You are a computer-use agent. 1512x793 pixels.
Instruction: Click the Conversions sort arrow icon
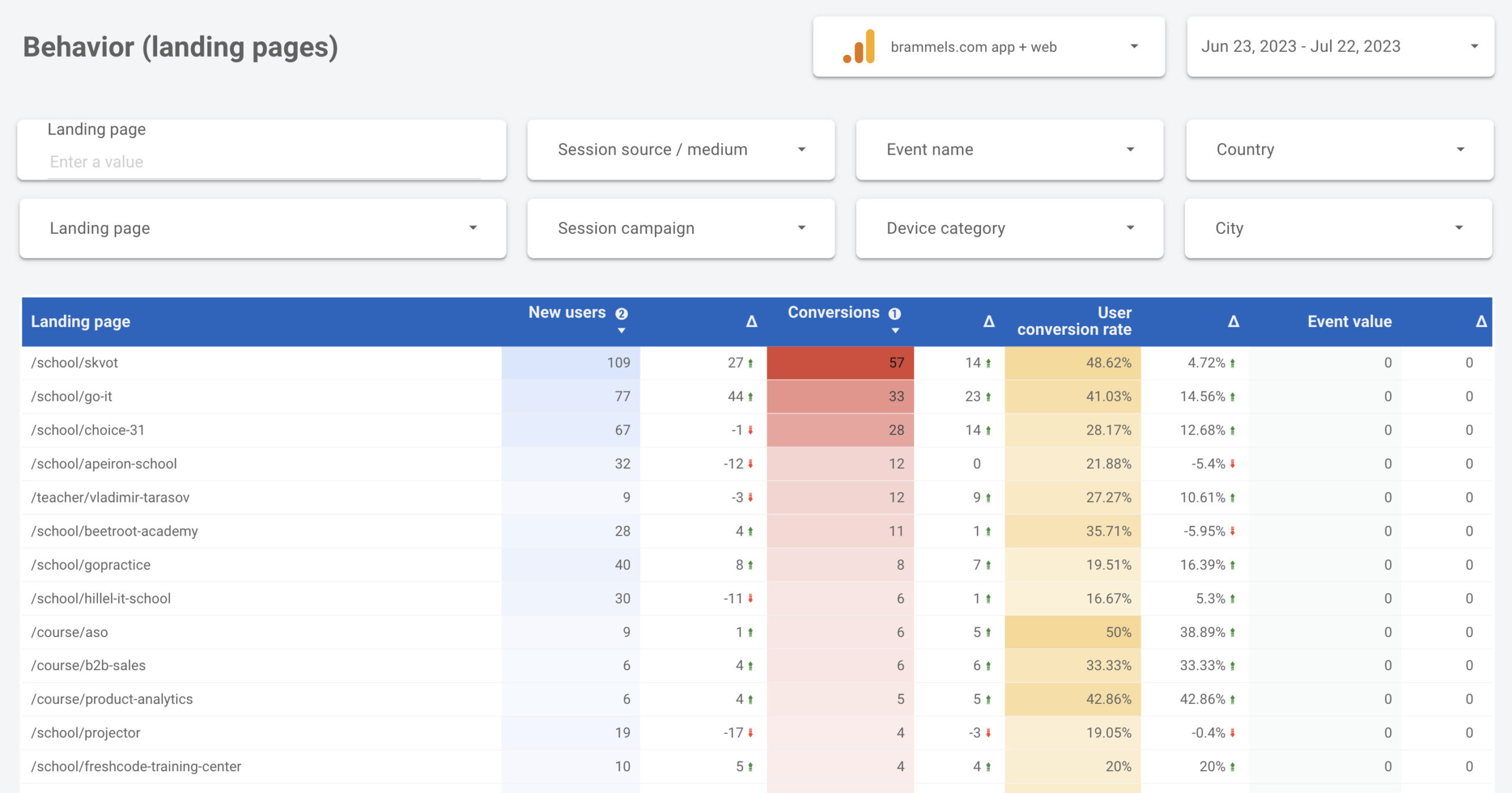[x=895, y=331]
